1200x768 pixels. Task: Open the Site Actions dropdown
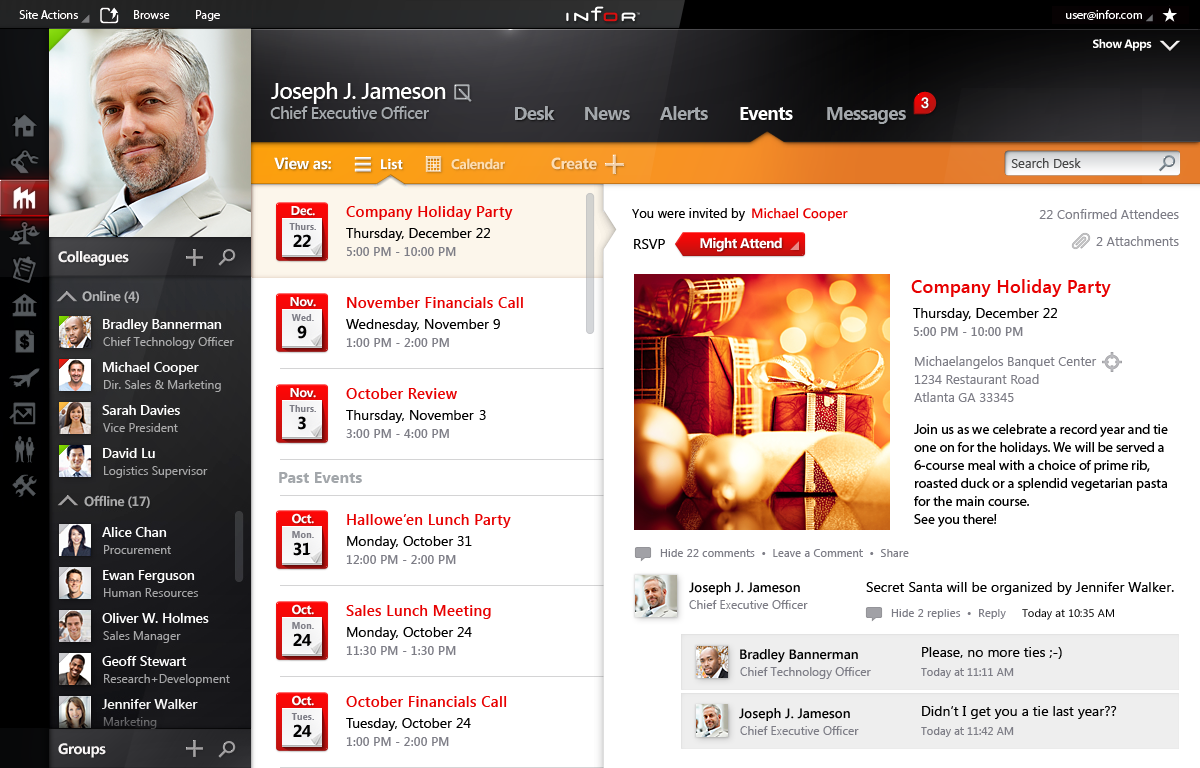coord(53,15)
